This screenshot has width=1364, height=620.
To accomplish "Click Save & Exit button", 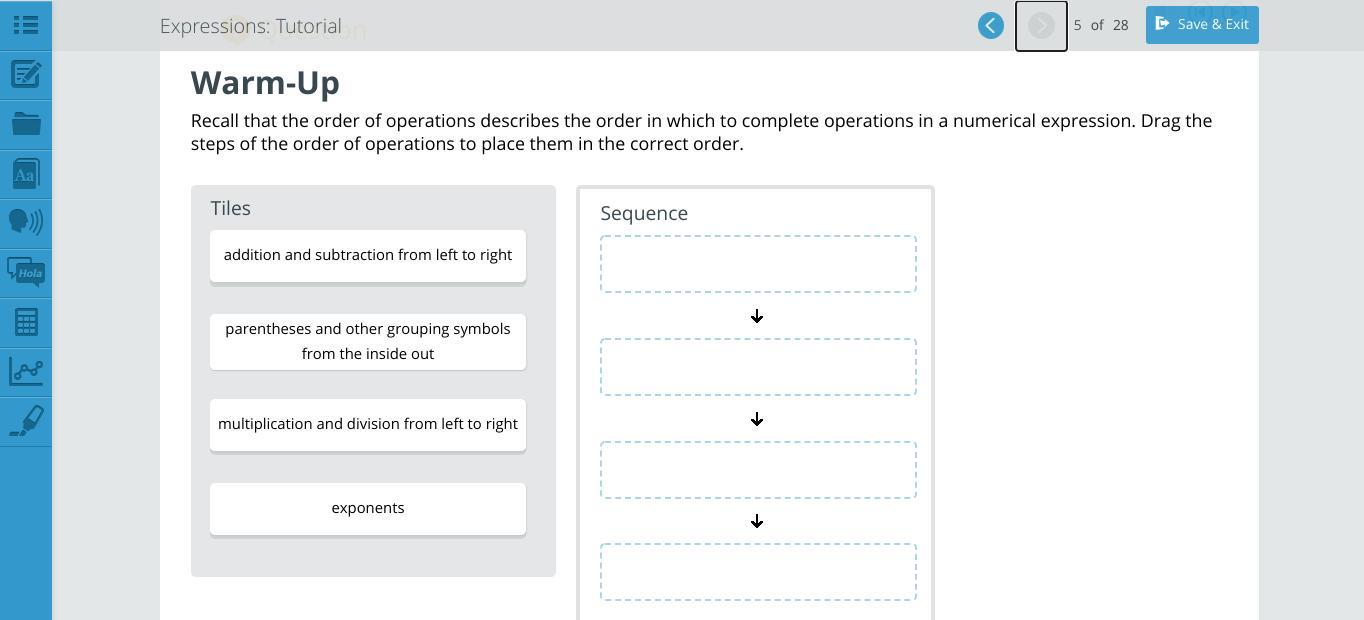I will point(1202,24).
